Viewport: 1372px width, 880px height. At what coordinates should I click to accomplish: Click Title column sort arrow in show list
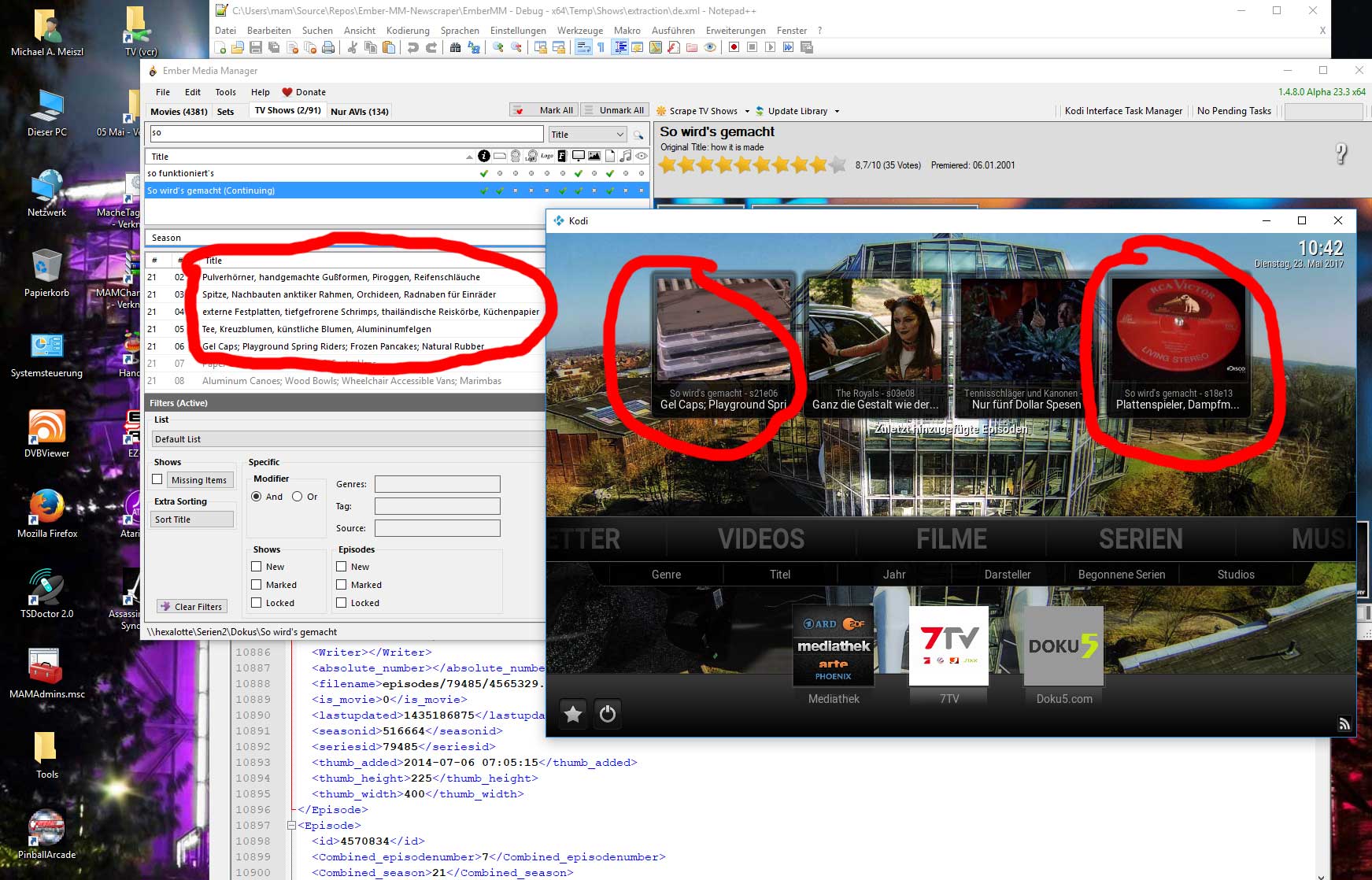(469, 157)
